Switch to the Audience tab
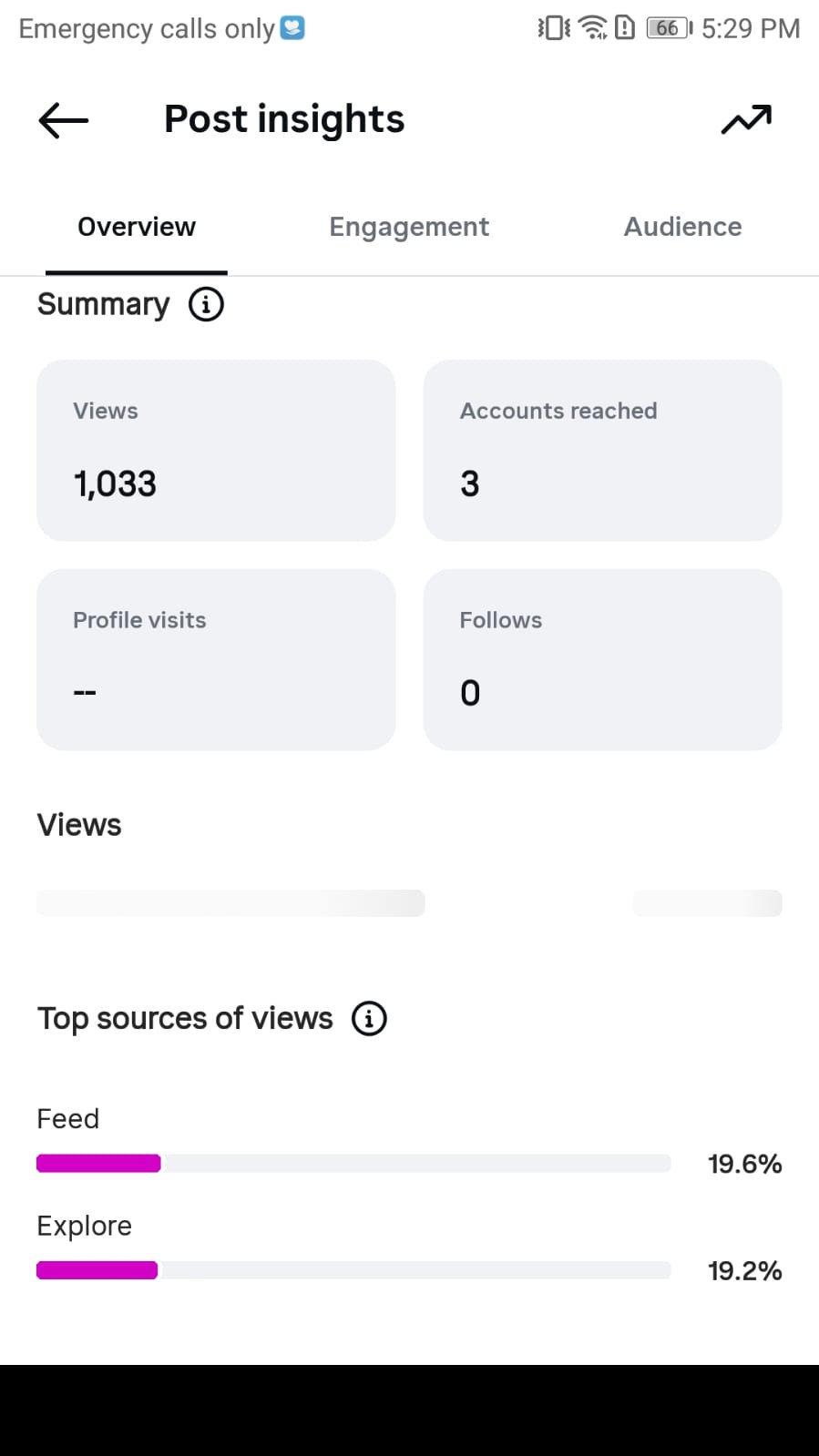 click(x=682, y=227)
